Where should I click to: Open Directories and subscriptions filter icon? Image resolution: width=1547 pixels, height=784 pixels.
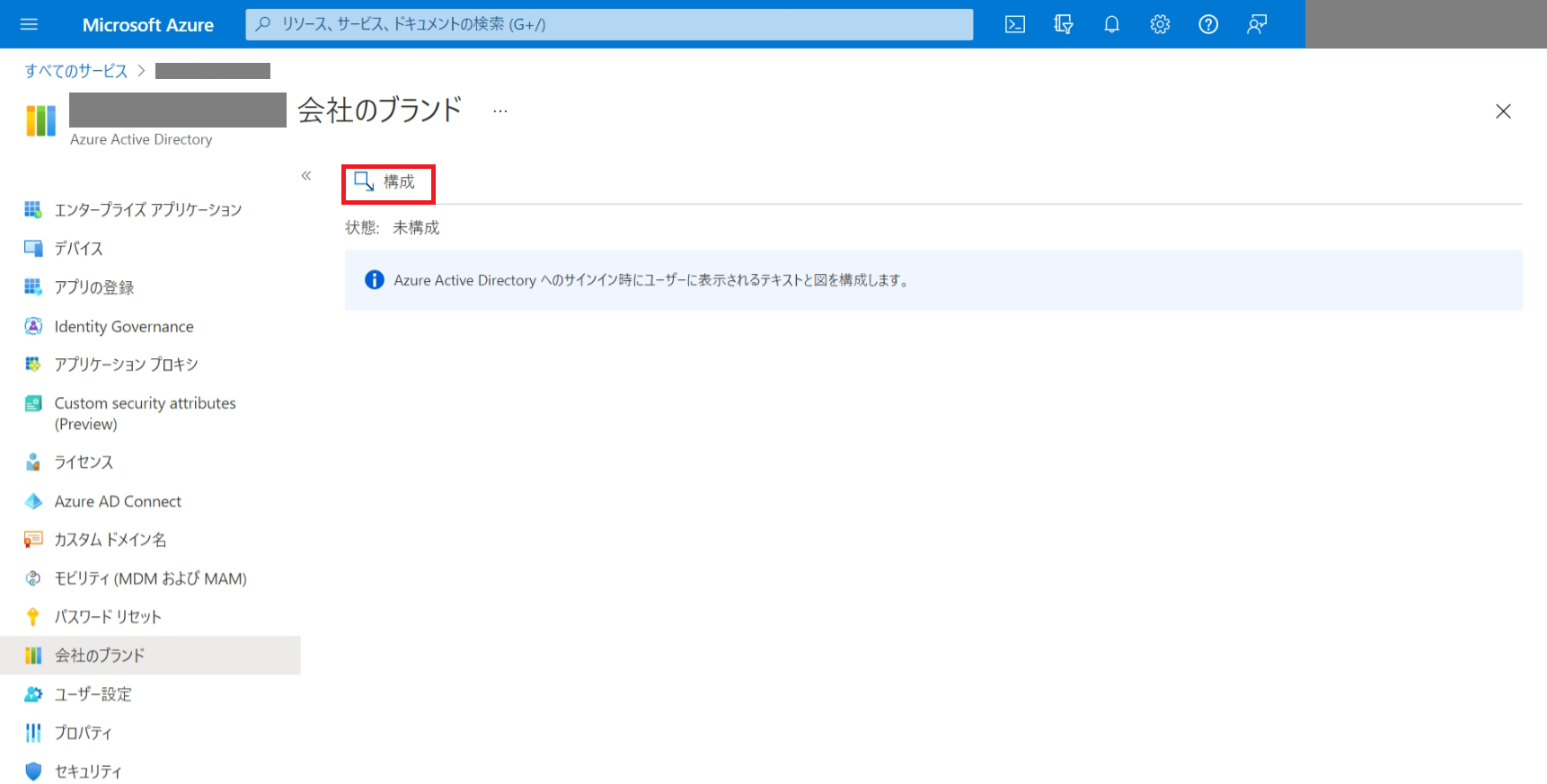1064,24
